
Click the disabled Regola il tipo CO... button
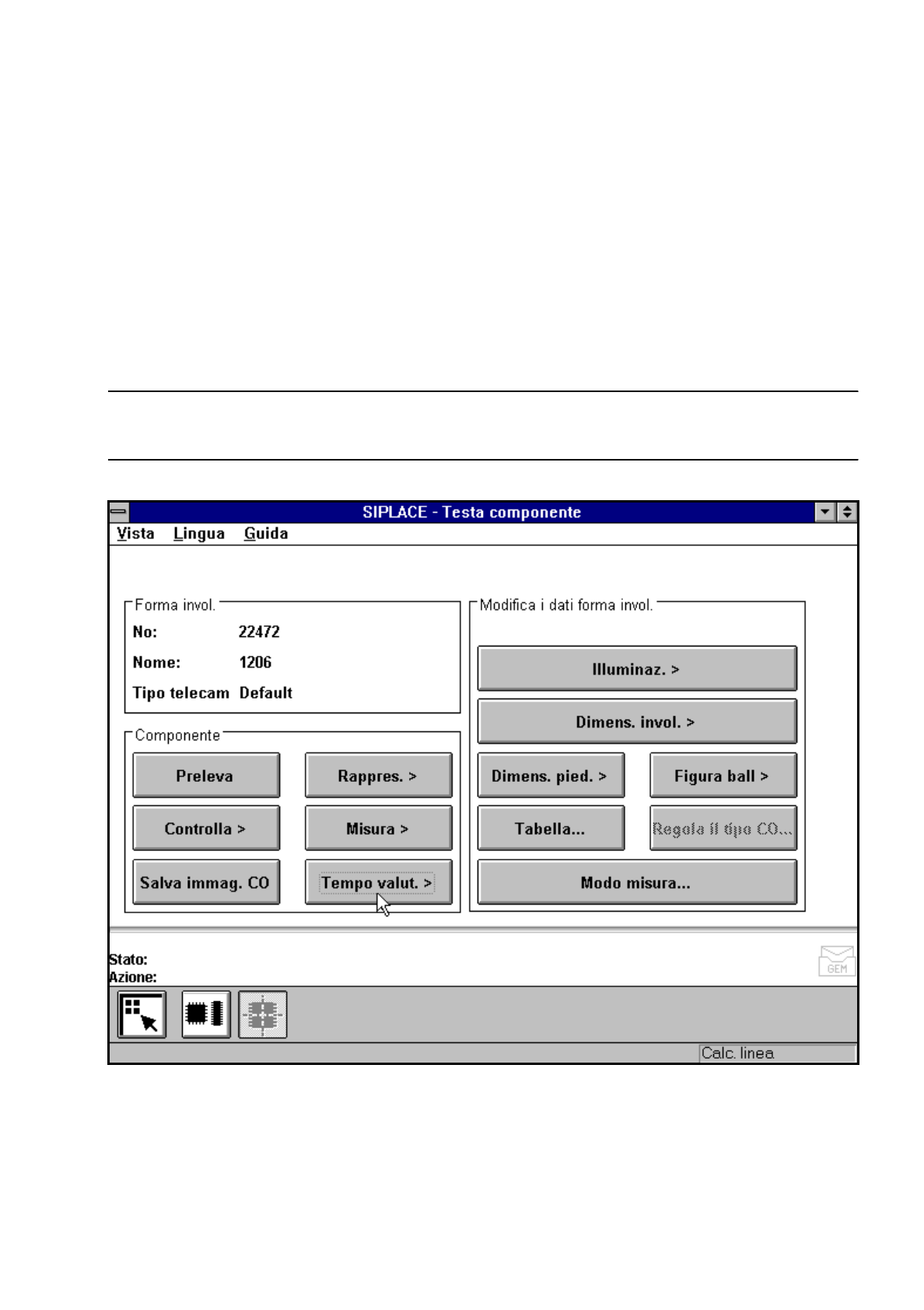tap(723, 828)
